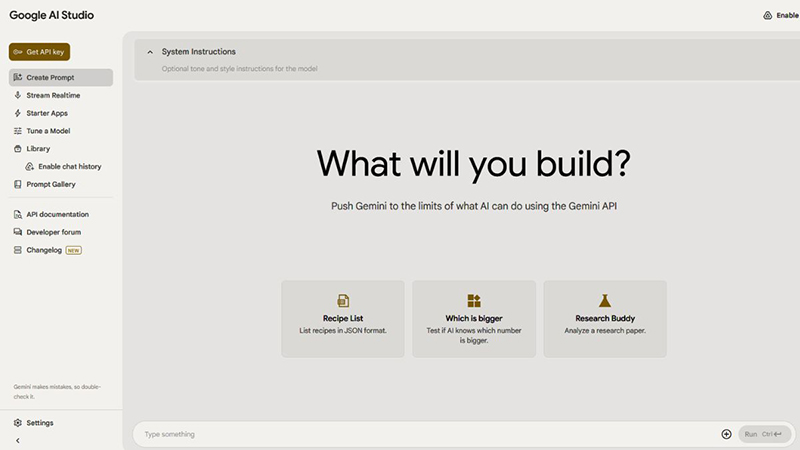Select Create Prompt in sidebar
800x450 pixels.
[x=50, y=77]
